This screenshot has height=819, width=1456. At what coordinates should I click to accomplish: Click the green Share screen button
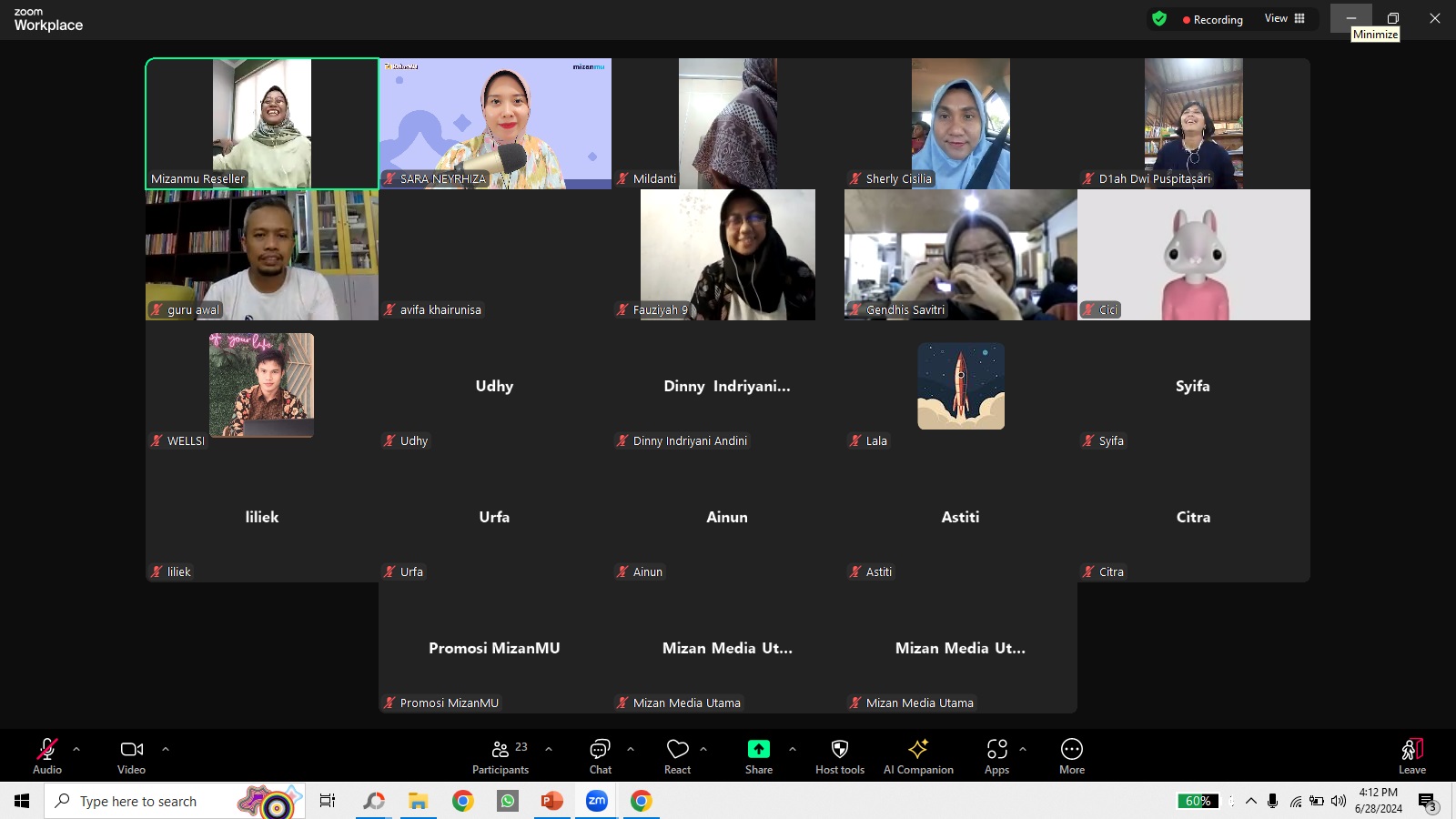point(759,756)
